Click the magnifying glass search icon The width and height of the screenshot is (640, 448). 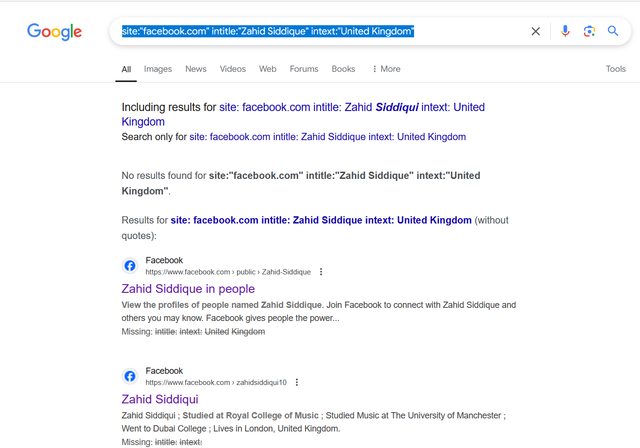tap(613, 31)
